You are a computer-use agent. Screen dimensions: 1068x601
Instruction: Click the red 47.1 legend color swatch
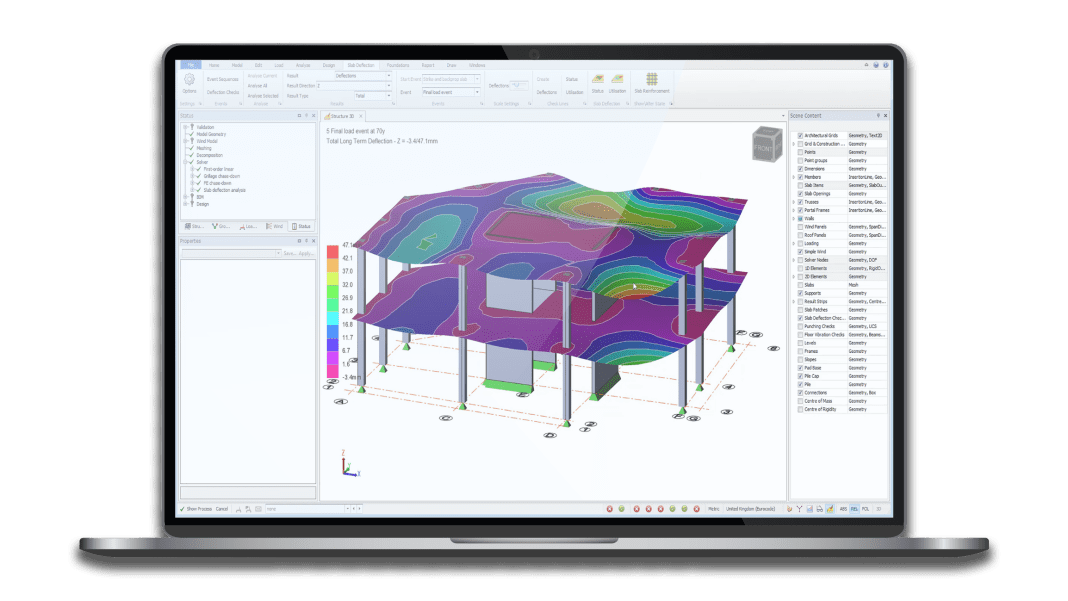point(332,246)
